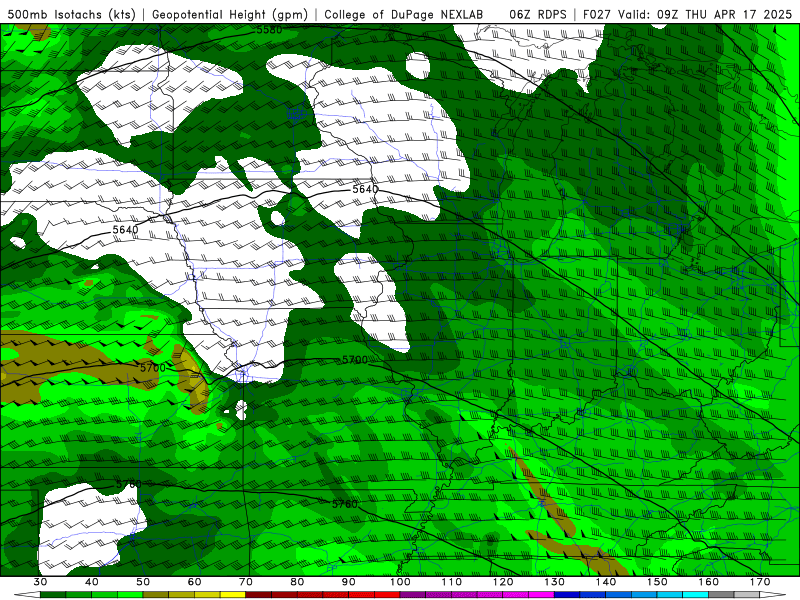
Task: Click the dark blue colorbar swatch at 130
Action: (x=567, y=595)
